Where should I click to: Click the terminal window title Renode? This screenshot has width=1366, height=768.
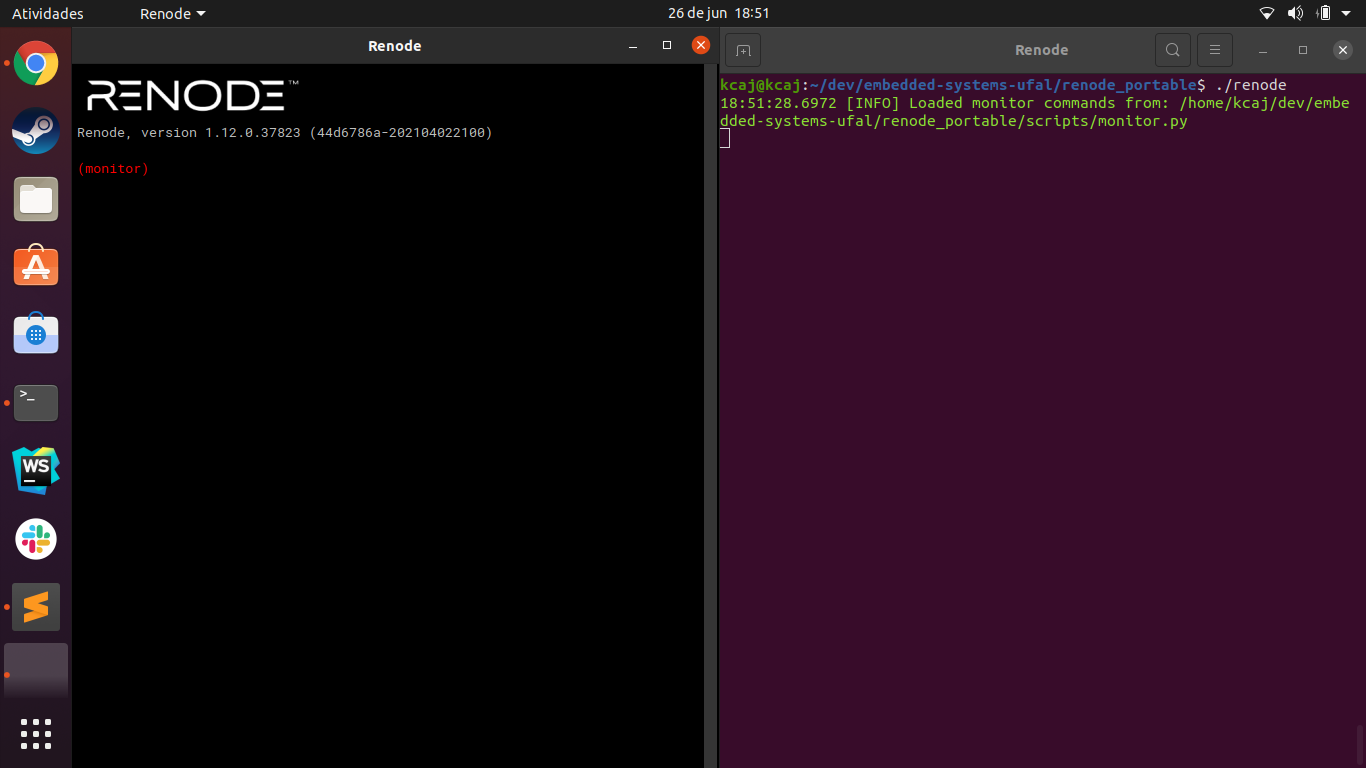coord(1041,50)
